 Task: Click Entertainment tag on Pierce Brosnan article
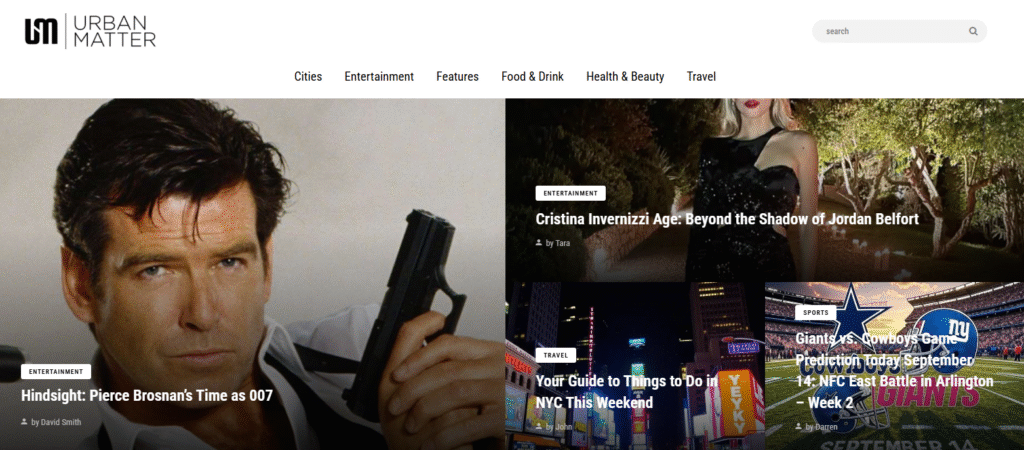pos(56,372)
